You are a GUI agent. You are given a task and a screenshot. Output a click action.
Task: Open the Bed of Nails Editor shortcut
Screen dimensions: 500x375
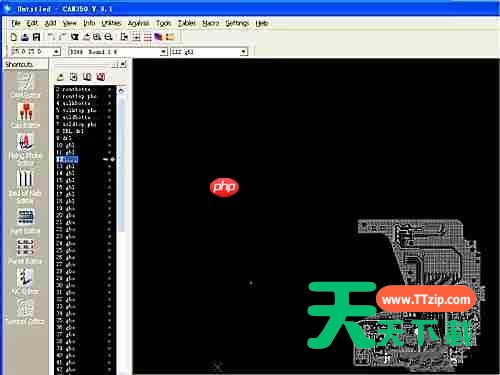coord(25,186)
